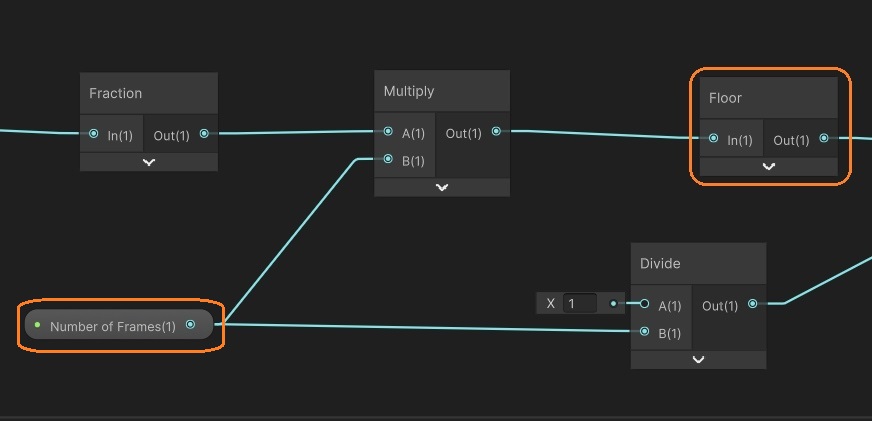Select the Multiply node header

tap(442, 91)
